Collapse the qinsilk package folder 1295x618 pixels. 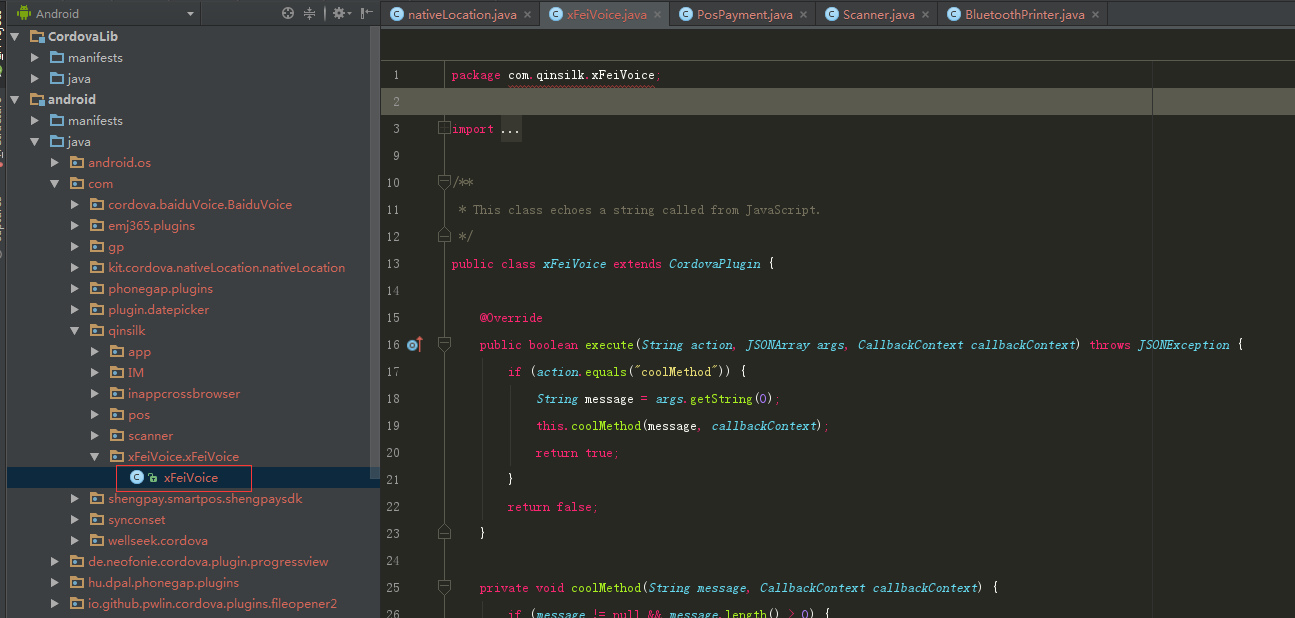click(x=75, y=331)
